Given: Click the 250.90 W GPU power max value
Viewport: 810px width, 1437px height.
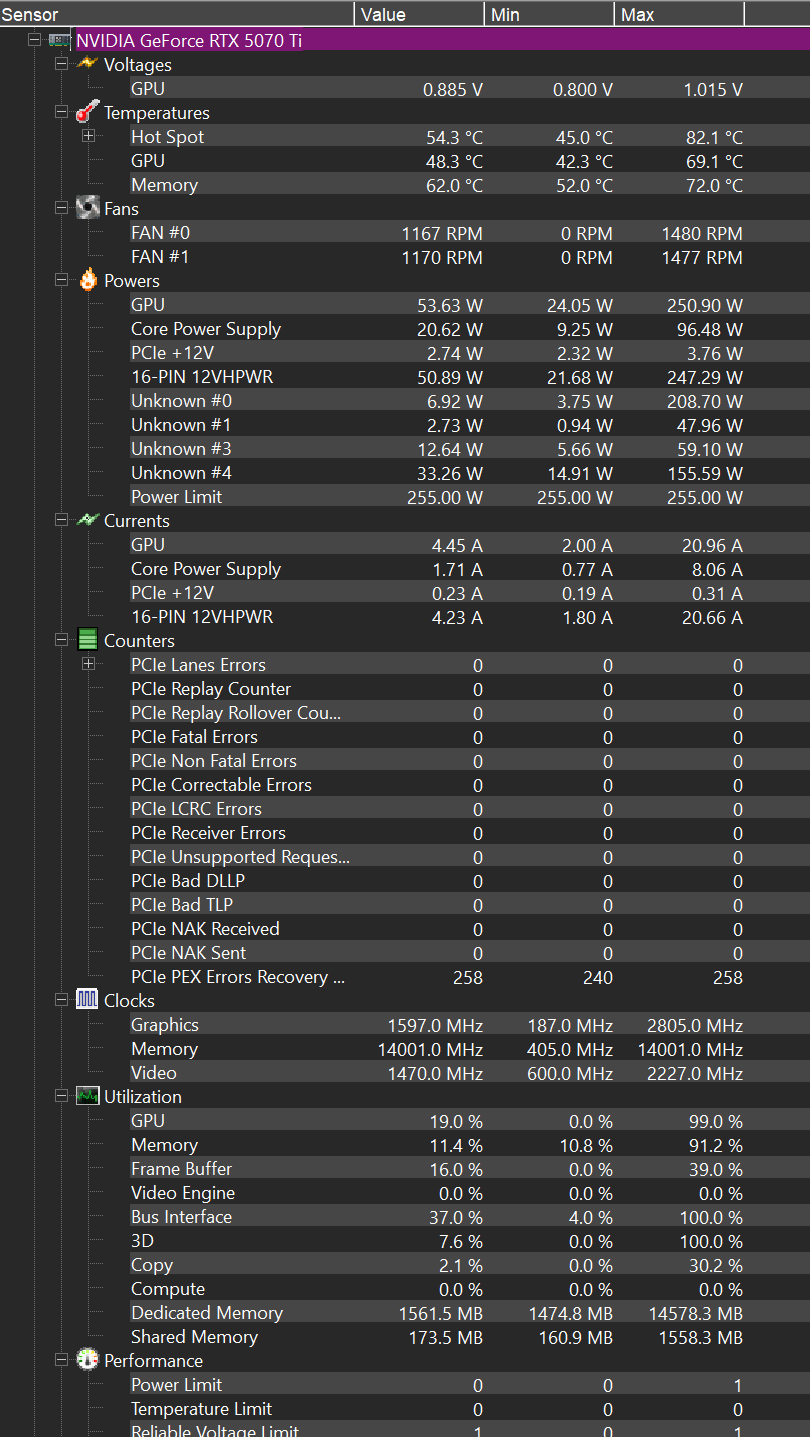Looking at the screenshot, I should [705, 305].
